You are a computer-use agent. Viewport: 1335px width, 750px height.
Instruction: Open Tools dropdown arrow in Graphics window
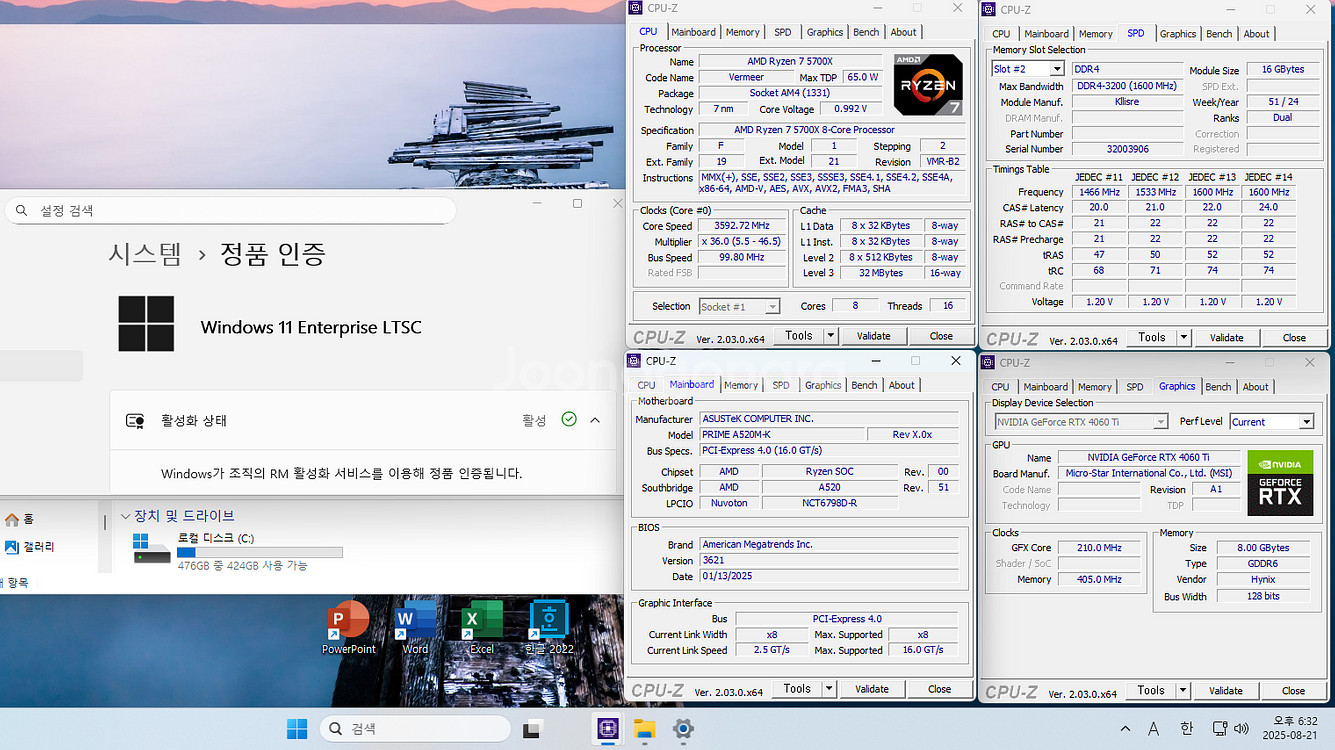[1183, 691]
